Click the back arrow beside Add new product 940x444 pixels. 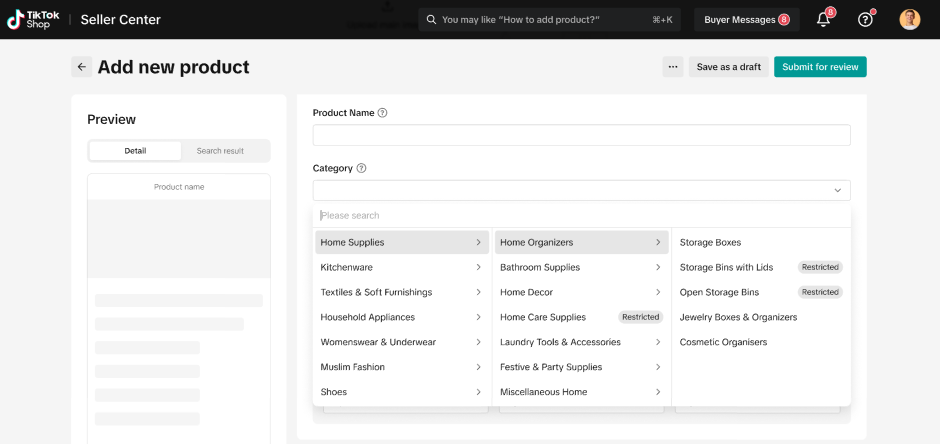81,67
